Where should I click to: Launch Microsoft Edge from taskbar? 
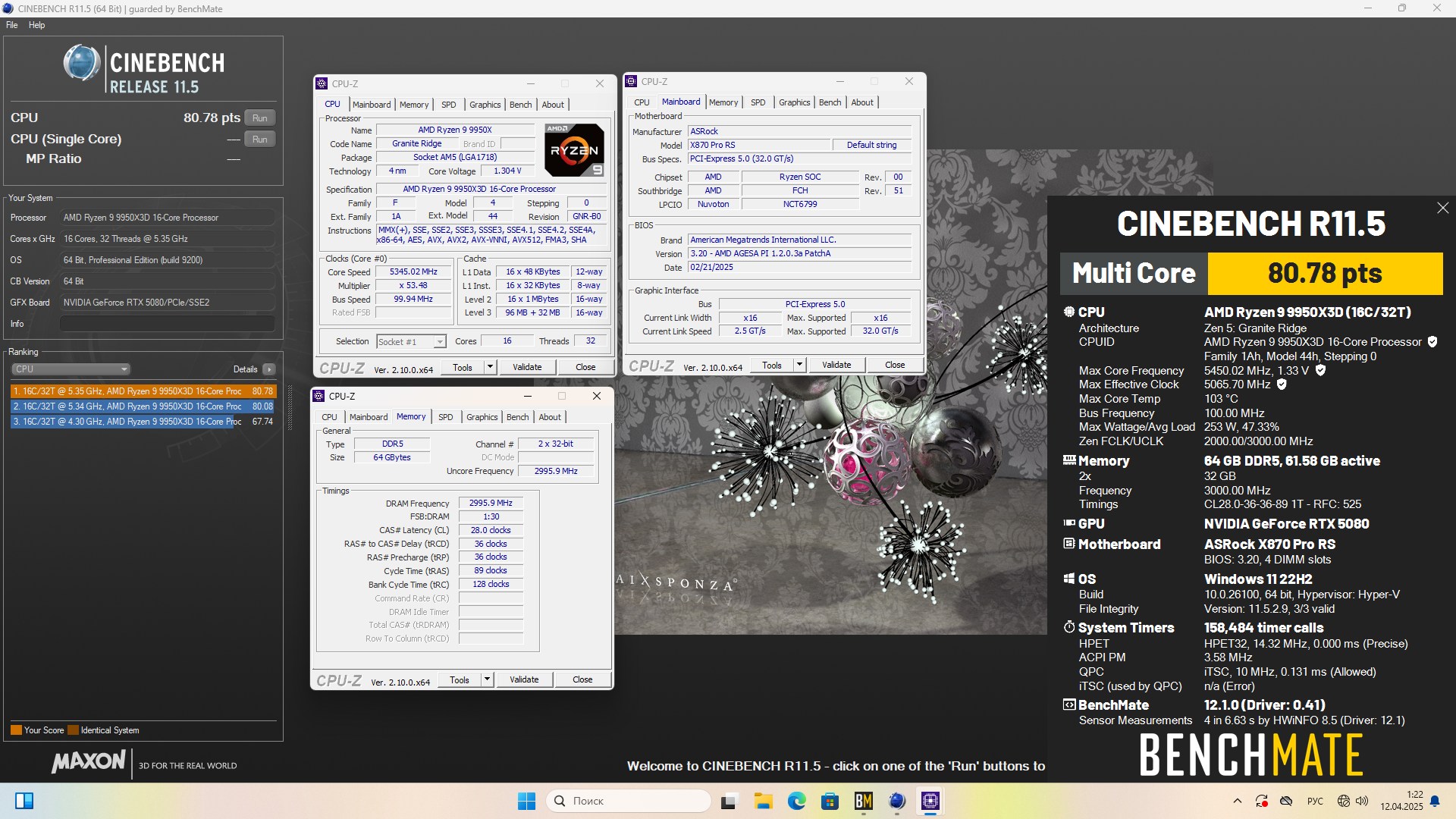tap(796, 801)
